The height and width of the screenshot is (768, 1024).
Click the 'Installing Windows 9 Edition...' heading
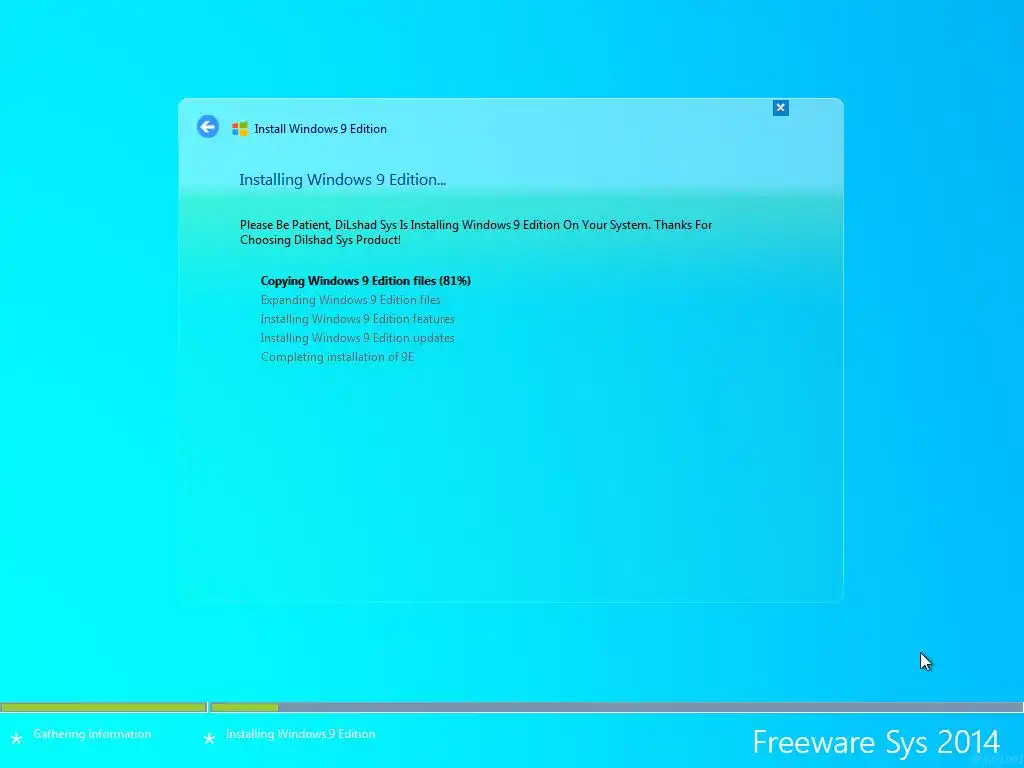tap(343, 180)
